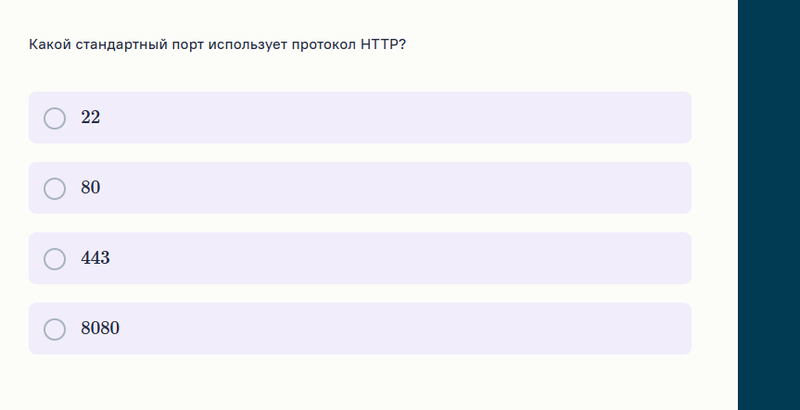Viewport: 800px width, 410px height.
Task: Mark the 443 option's radio button
Action: tap(55, 259)
